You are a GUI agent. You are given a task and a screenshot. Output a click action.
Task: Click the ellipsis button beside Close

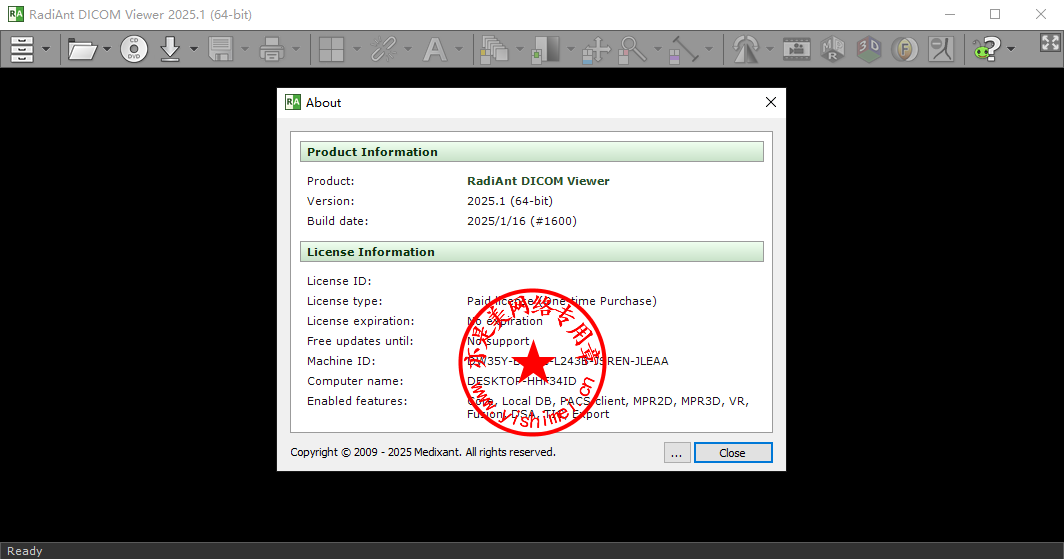(677, 453)
